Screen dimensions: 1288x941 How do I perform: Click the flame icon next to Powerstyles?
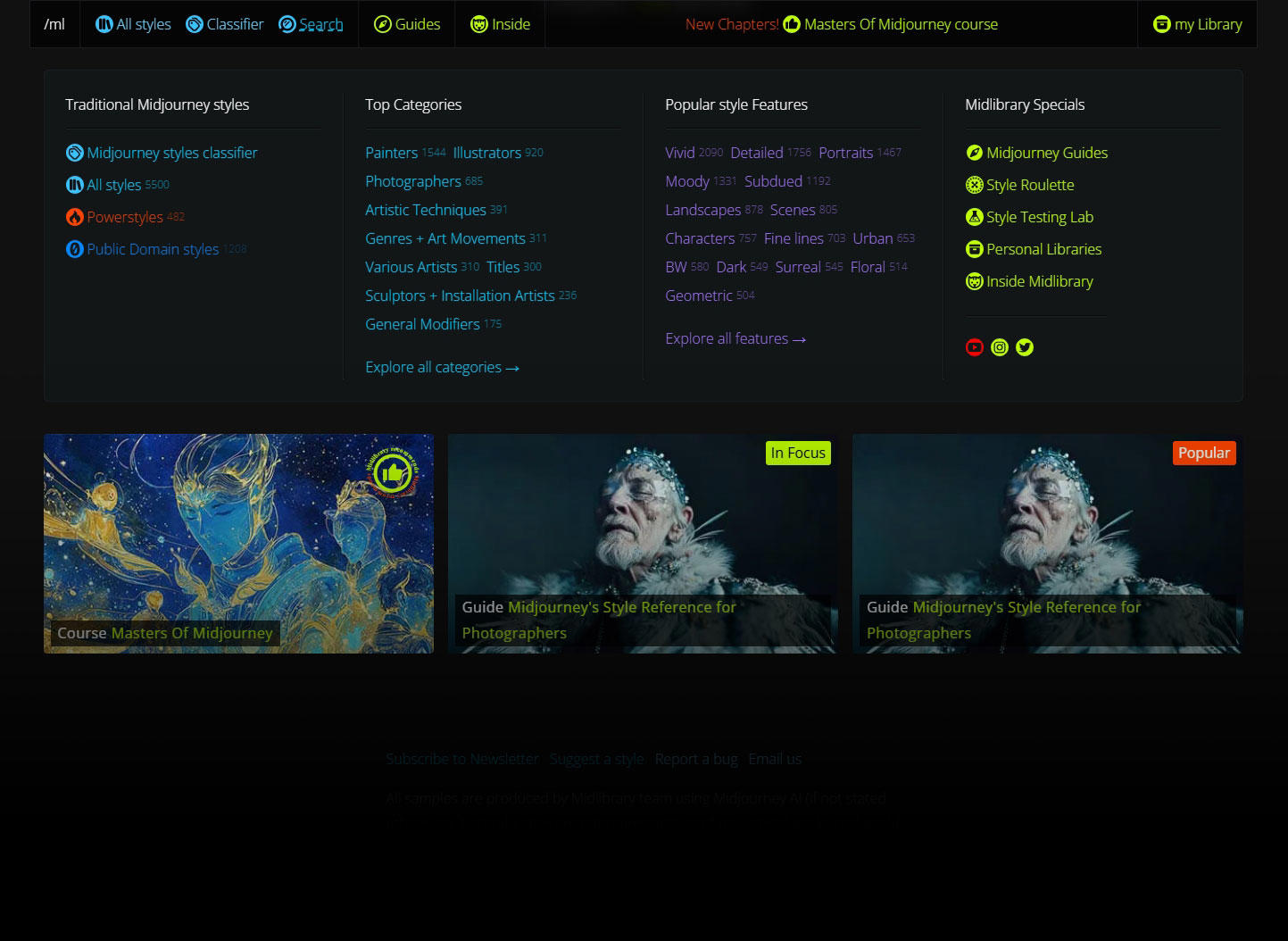pos(75,217)
